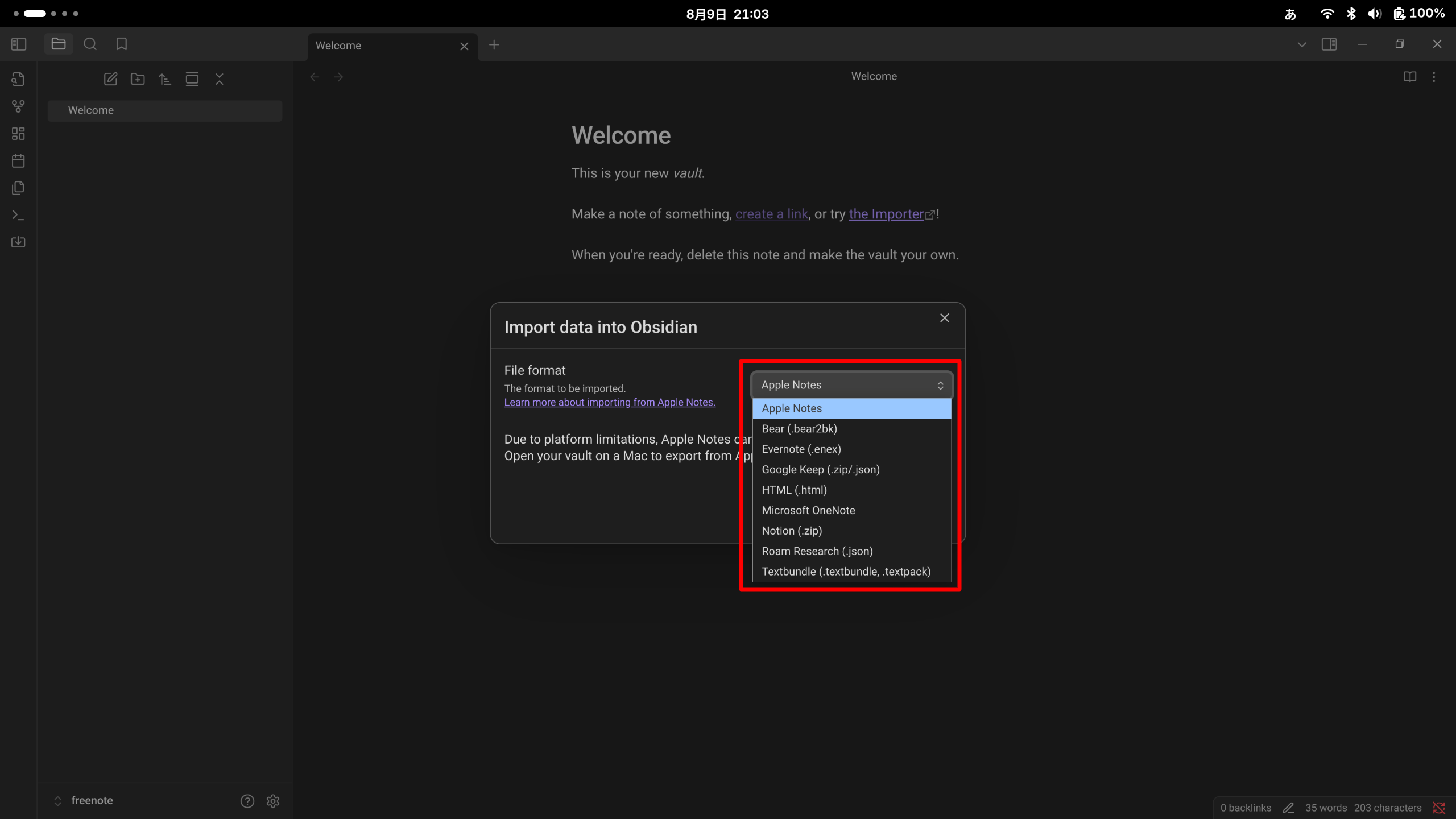The image size is (1456, 819).
Task: Open Wi-Fi menu in system bar
Action: point(1327,14)
